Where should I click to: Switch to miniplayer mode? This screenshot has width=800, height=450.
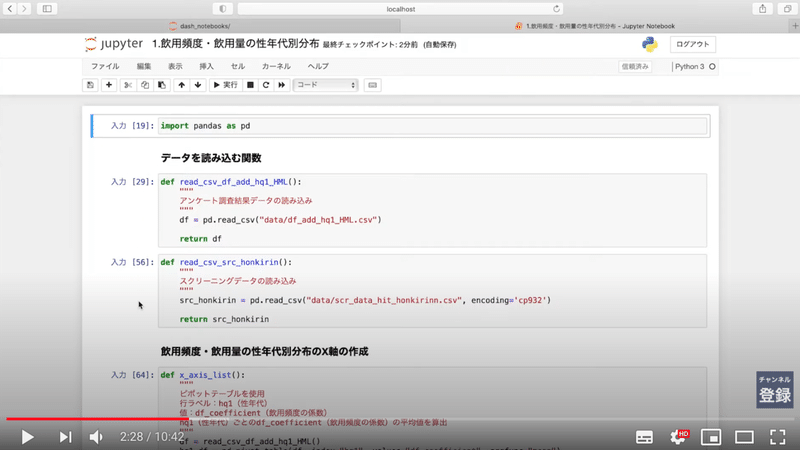(711, 437)
